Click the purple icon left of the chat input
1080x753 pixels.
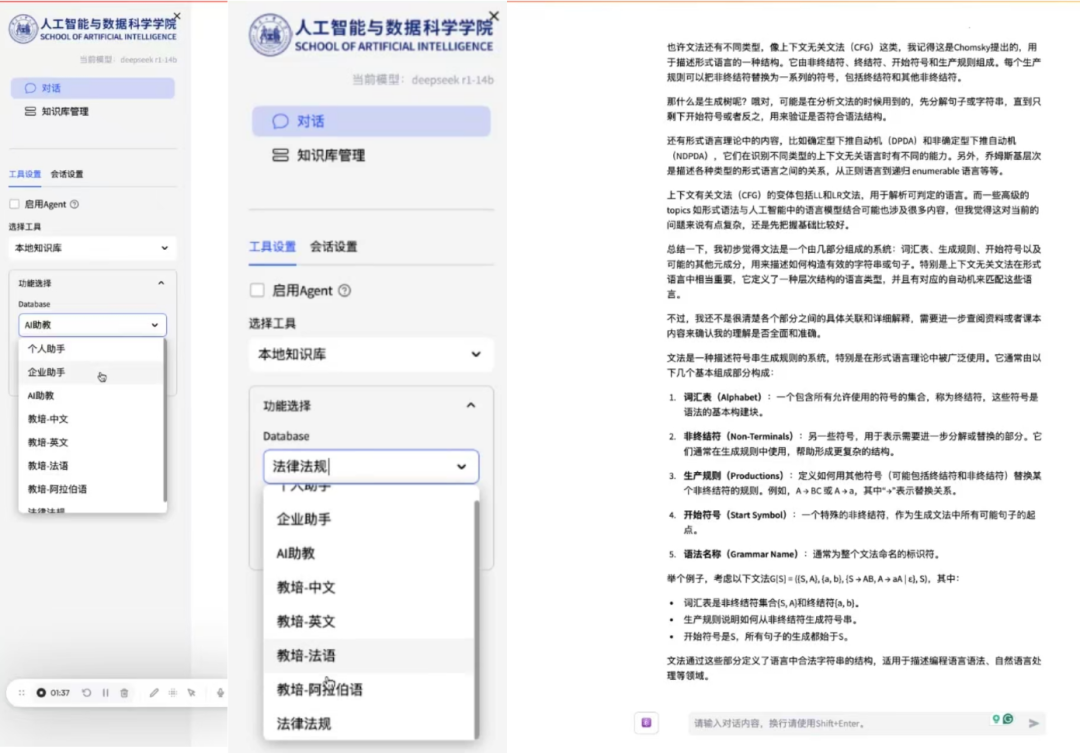point(646,722)
